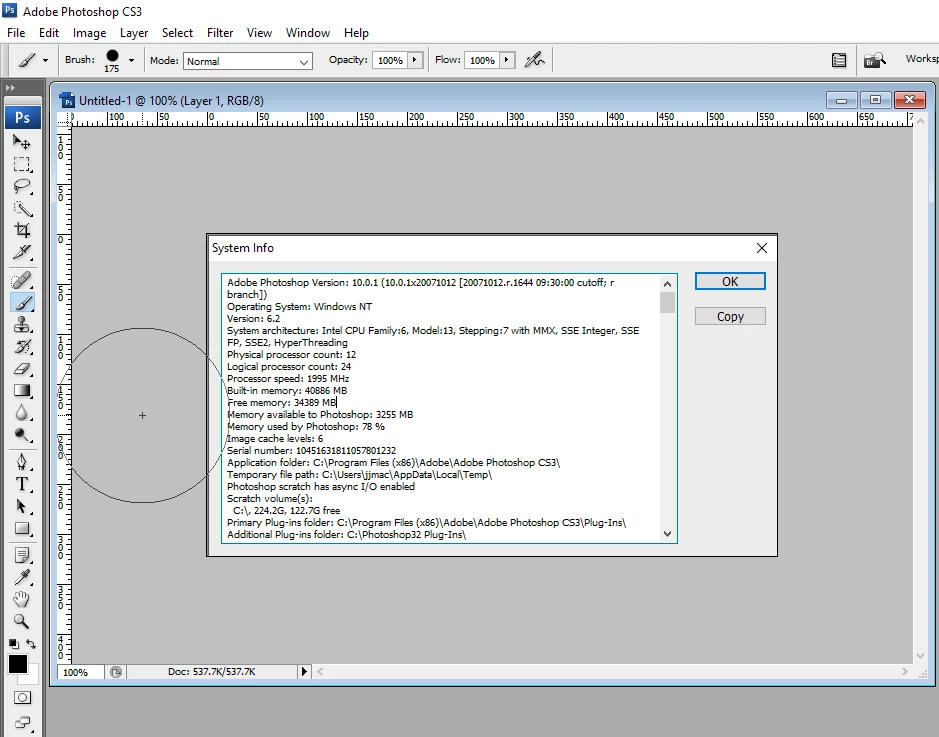This screenshot has width=939, height=737.
Task: Select the Lasso tool
Action: [x=22, y=186]
